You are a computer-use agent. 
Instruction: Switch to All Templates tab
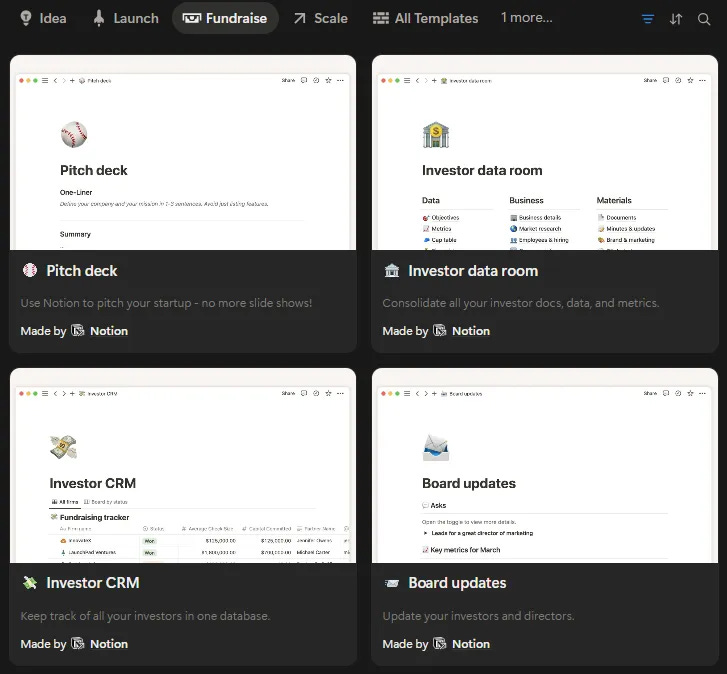pyautogui.click(x=425, y=18)
